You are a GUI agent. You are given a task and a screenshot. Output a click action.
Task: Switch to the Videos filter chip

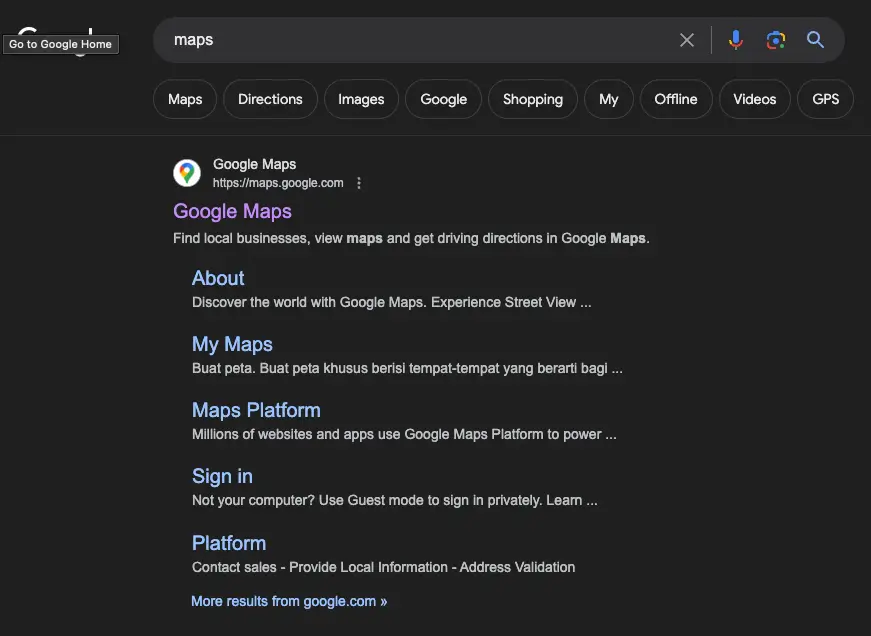coord(754,99)
